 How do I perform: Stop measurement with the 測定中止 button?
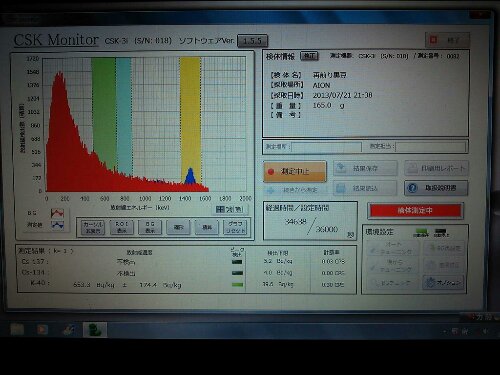pos(295,172)
